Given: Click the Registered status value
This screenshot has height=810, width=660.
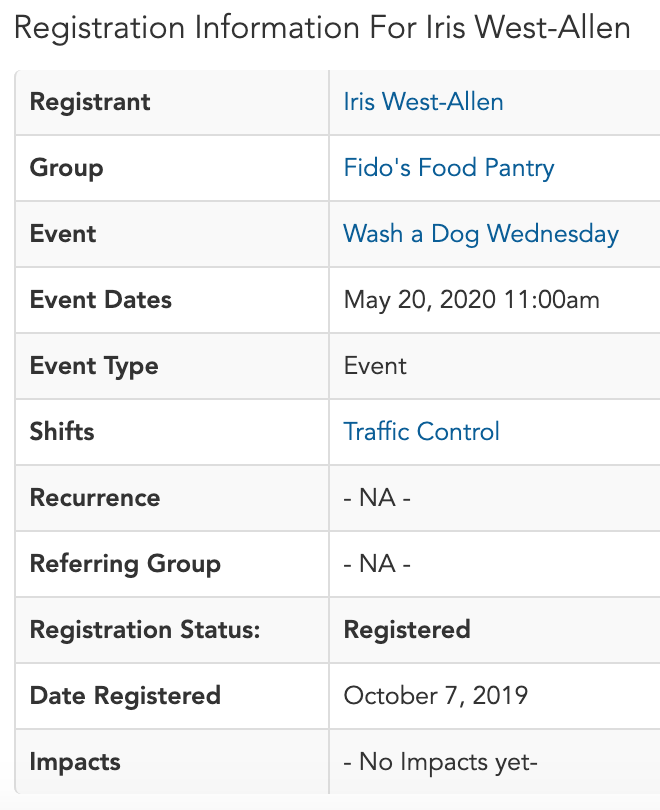Looking at the screenshot, I should 407,630.
